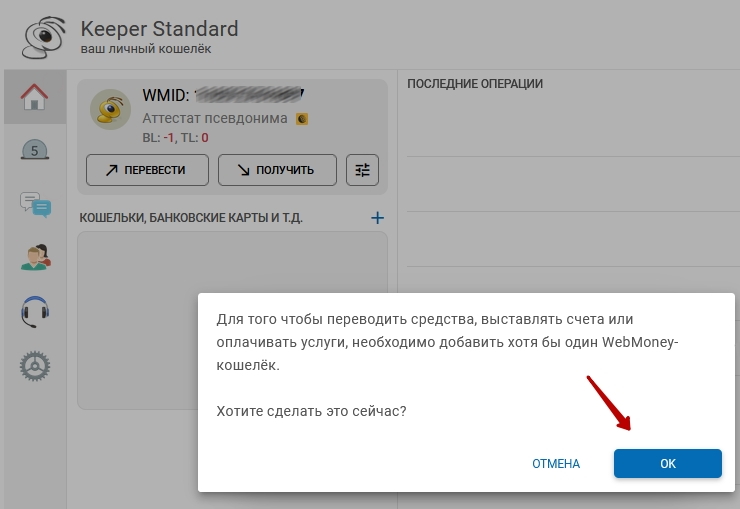Click the yellow ant profile avatar

tap(110, 109)
